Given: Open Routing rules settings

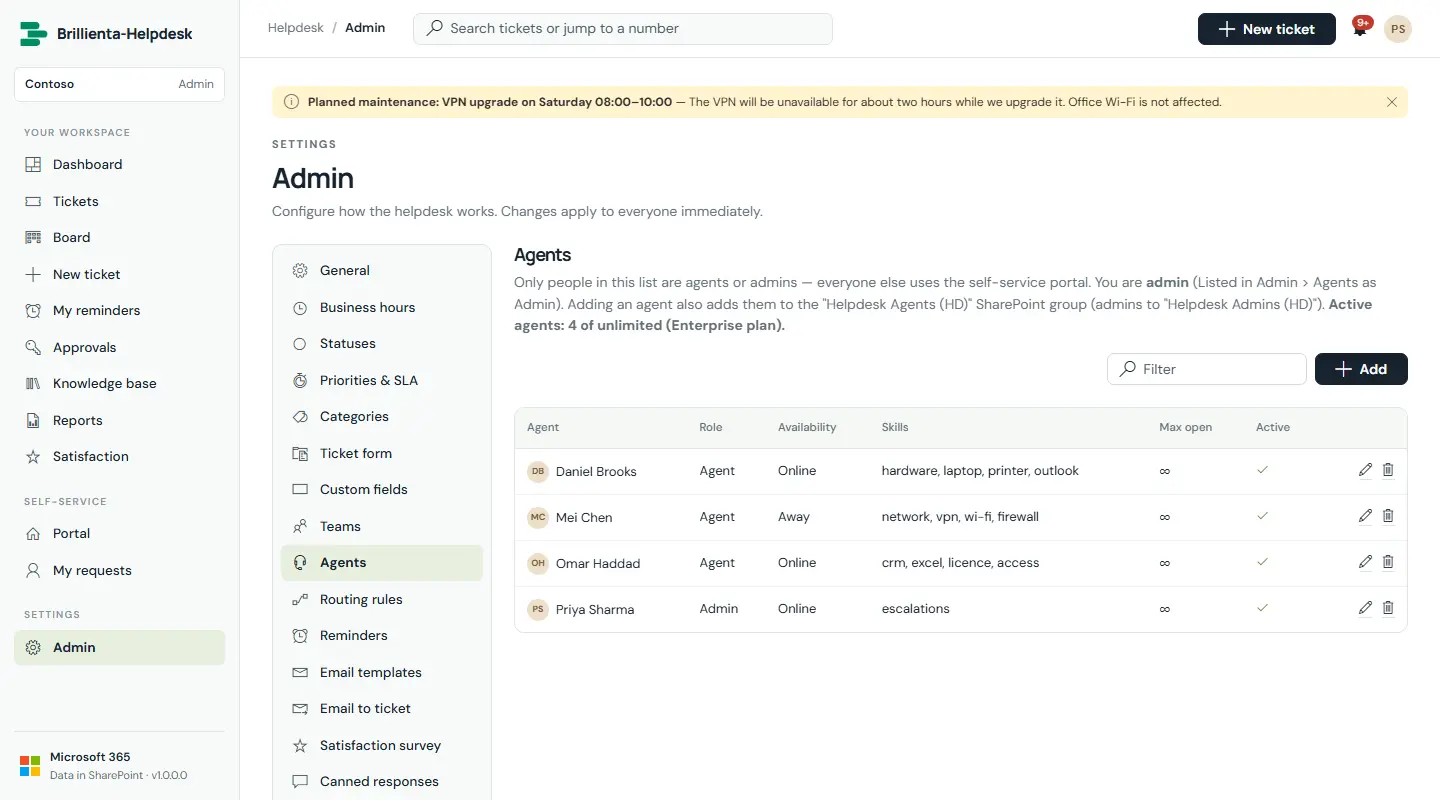Looking at the screenshot, I should [x=382, y=599].
